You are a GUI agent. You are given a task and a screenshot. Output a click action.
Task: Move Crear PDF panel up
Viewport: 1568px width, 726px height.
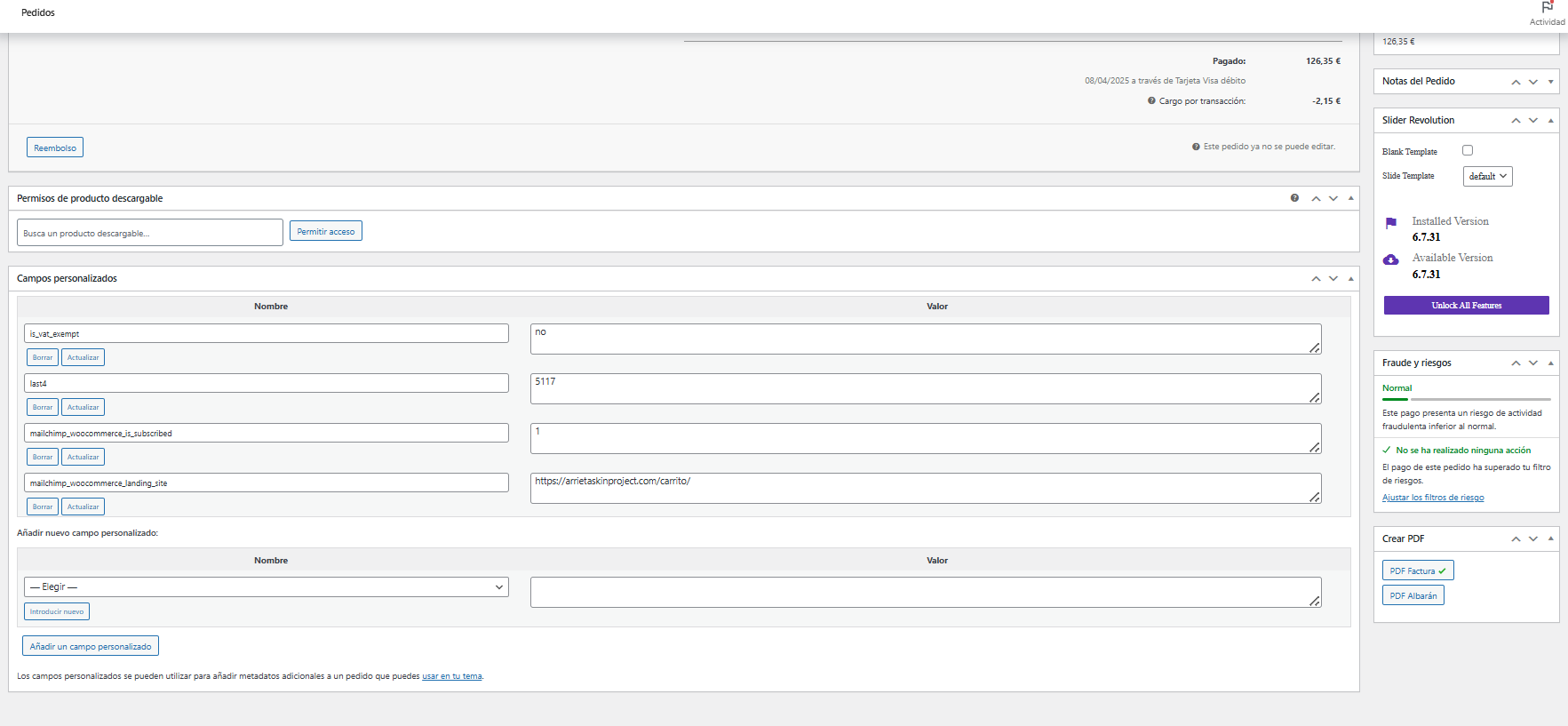(1516, 539)
